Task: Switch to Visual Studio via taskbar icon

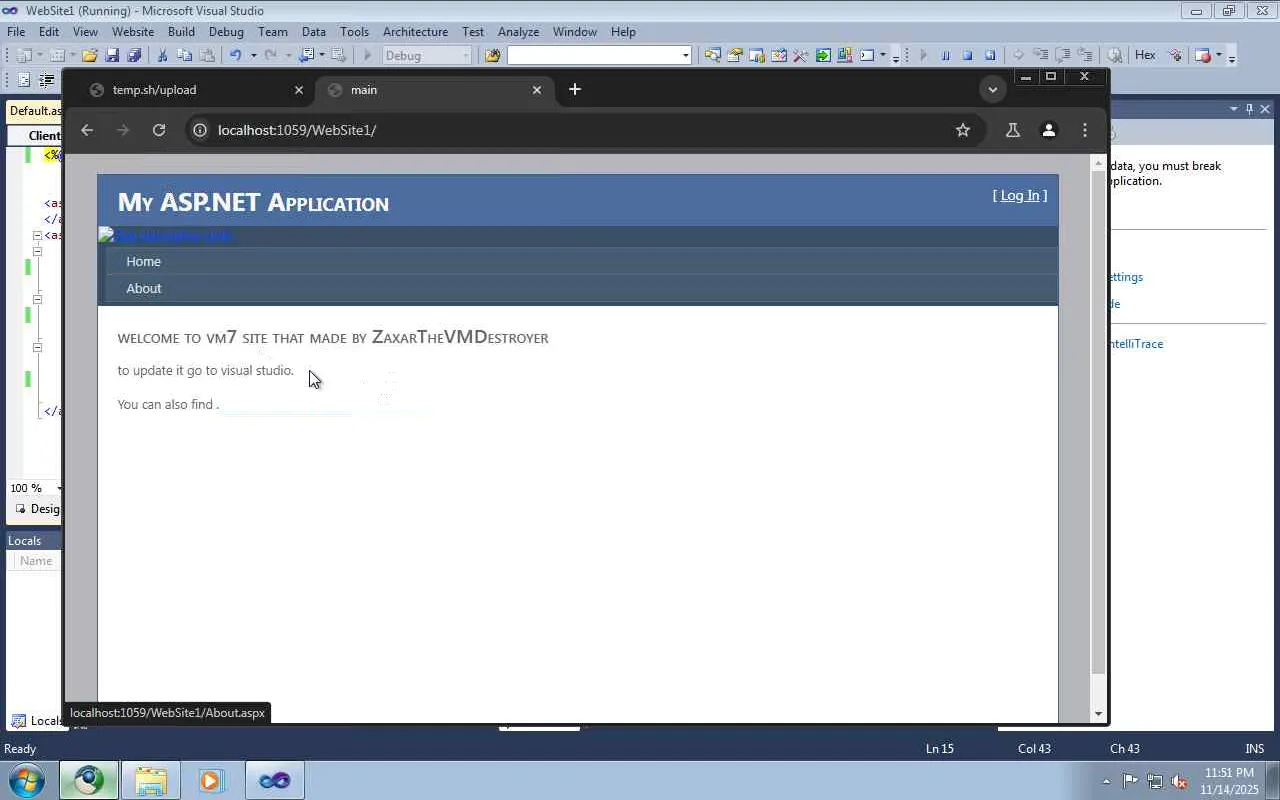Action: pyautogui.click(x=274, y=781)
